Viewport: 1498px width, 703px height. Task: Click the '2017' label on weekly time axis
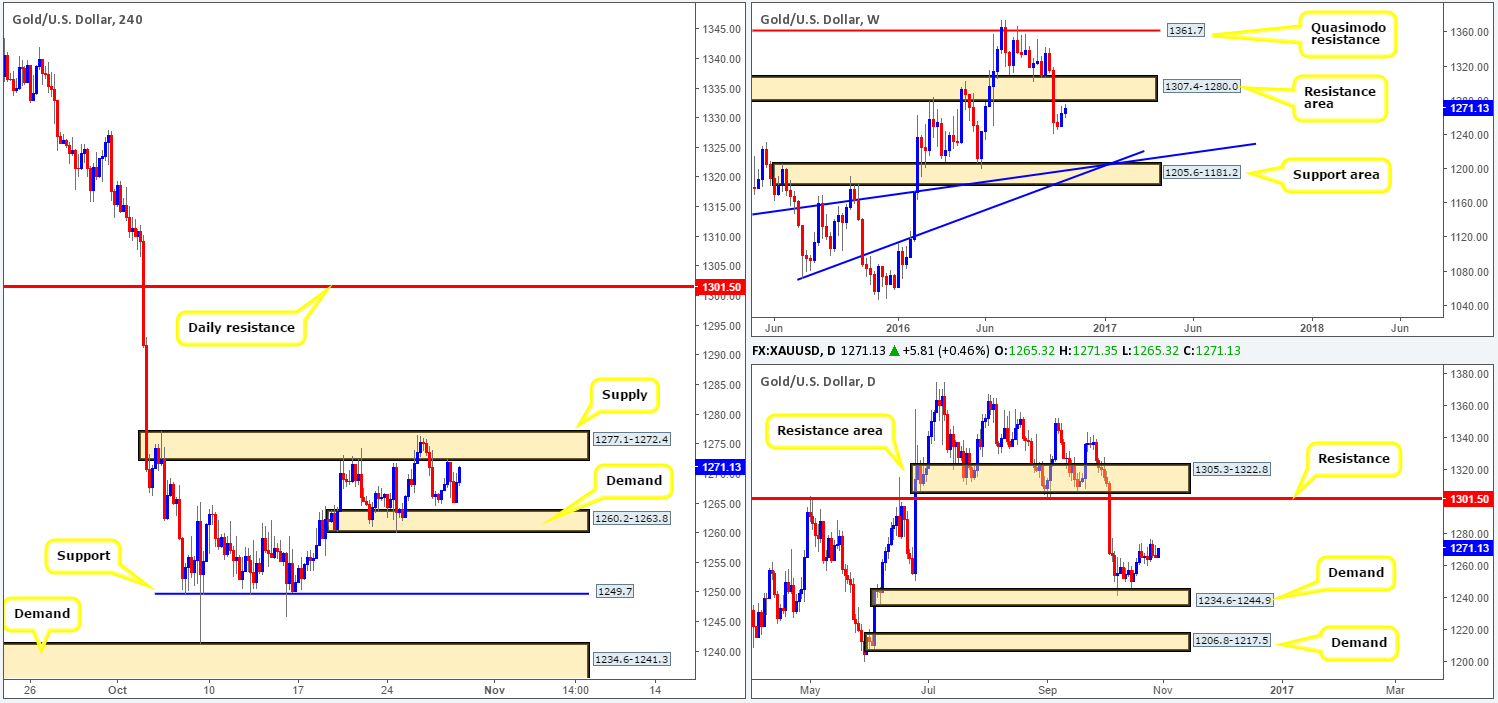tap(1105, 327)
